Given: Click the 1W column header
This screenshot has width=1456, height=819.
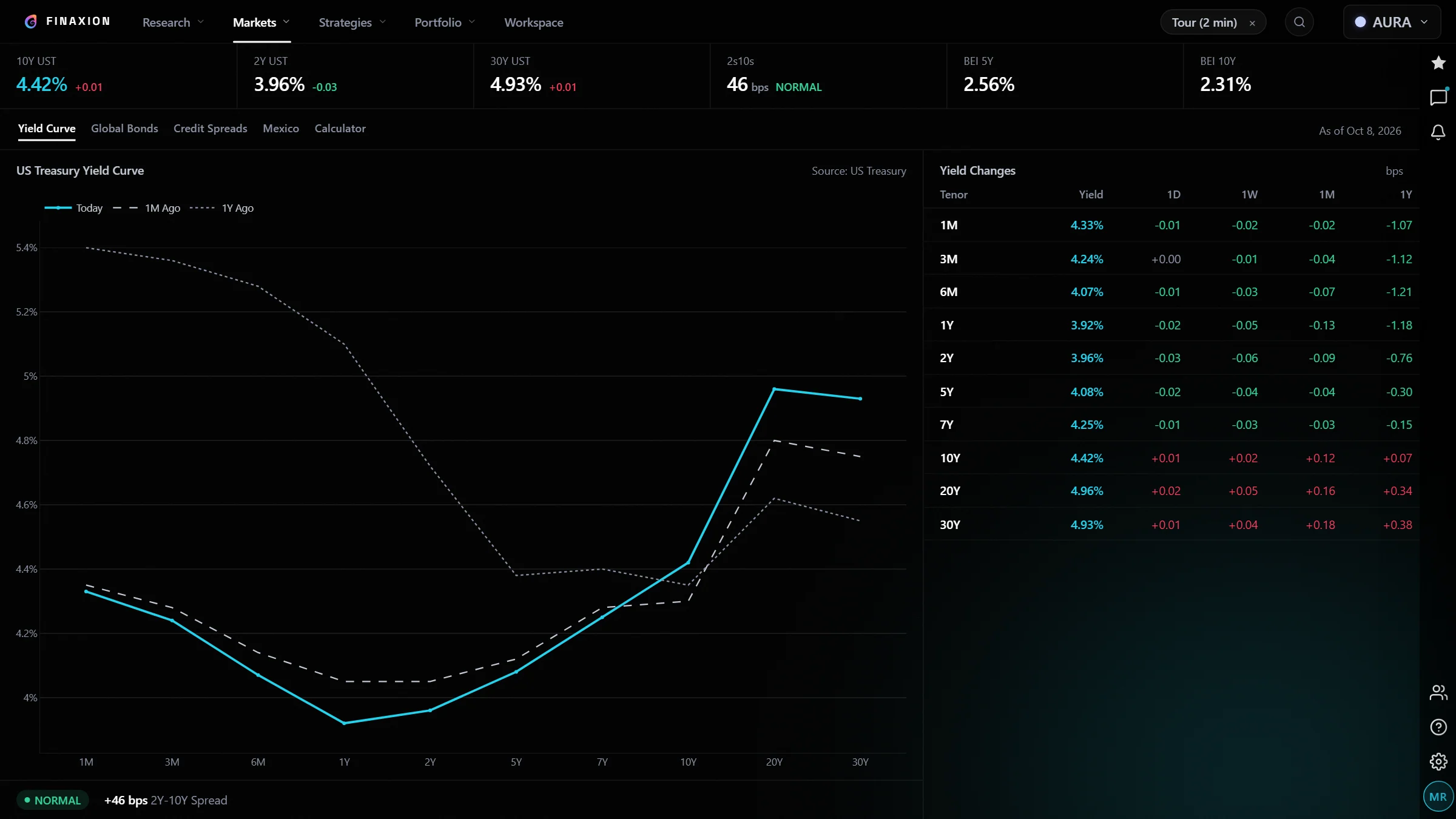Looking at the screenshot, I should [x=1249, y=195].
